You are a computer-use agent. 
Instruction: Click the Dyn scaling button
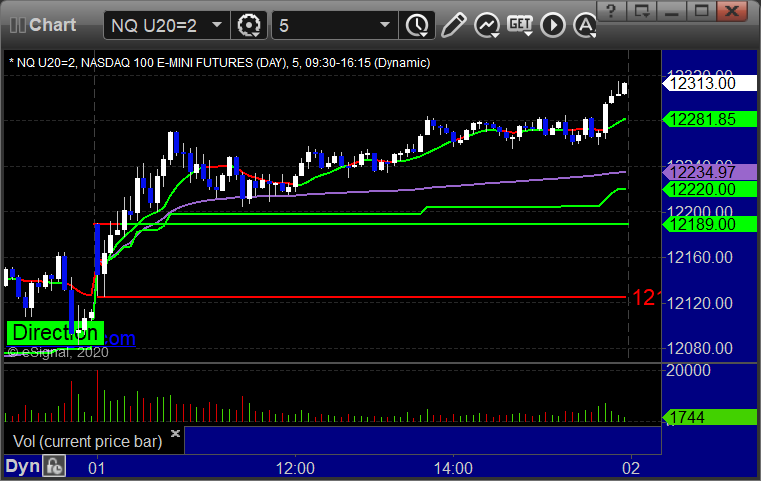[22, 466]
